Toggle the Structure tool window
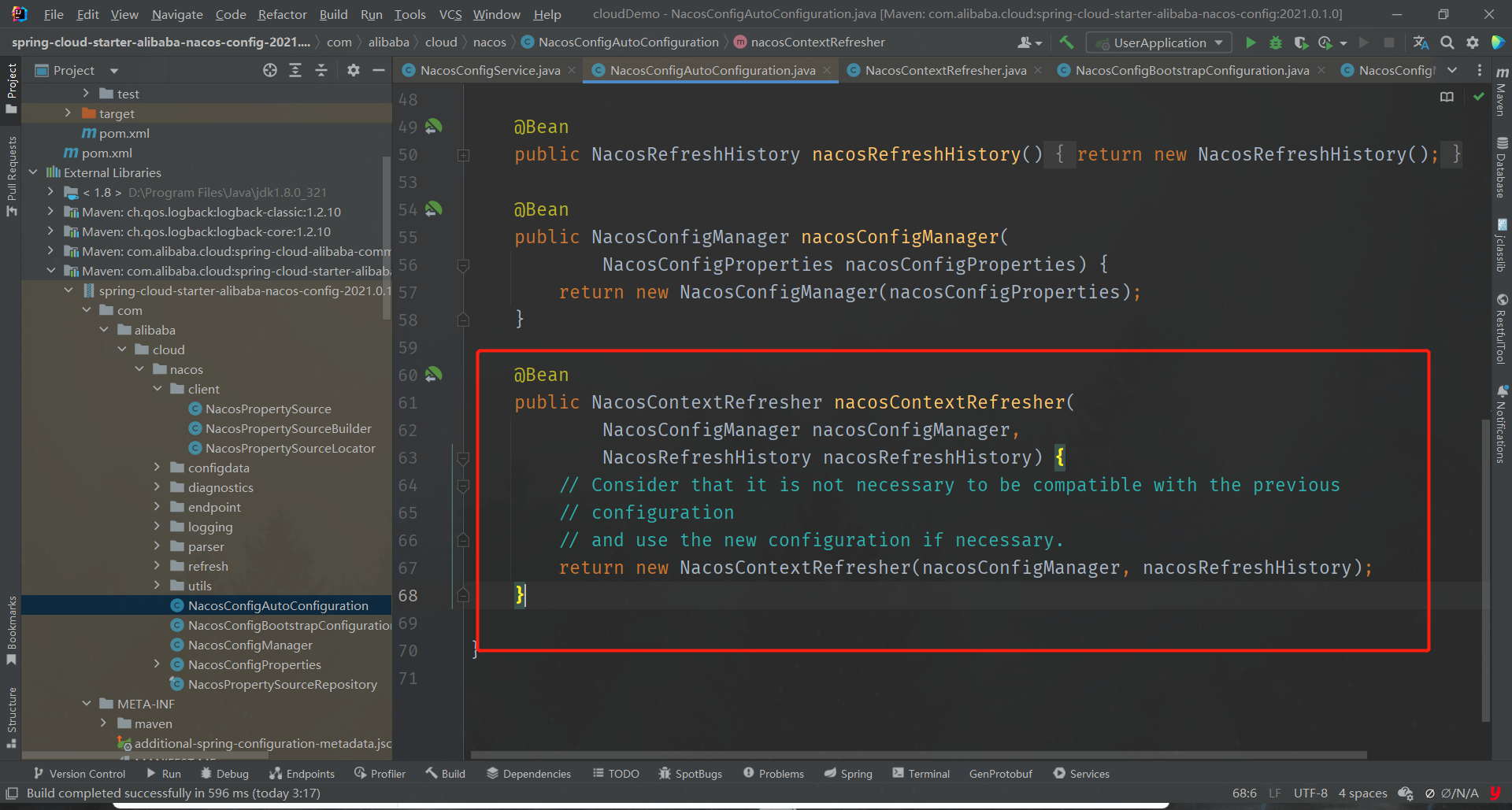Image resolution: width=1512 pixels, height=810 pixels. 11,718
